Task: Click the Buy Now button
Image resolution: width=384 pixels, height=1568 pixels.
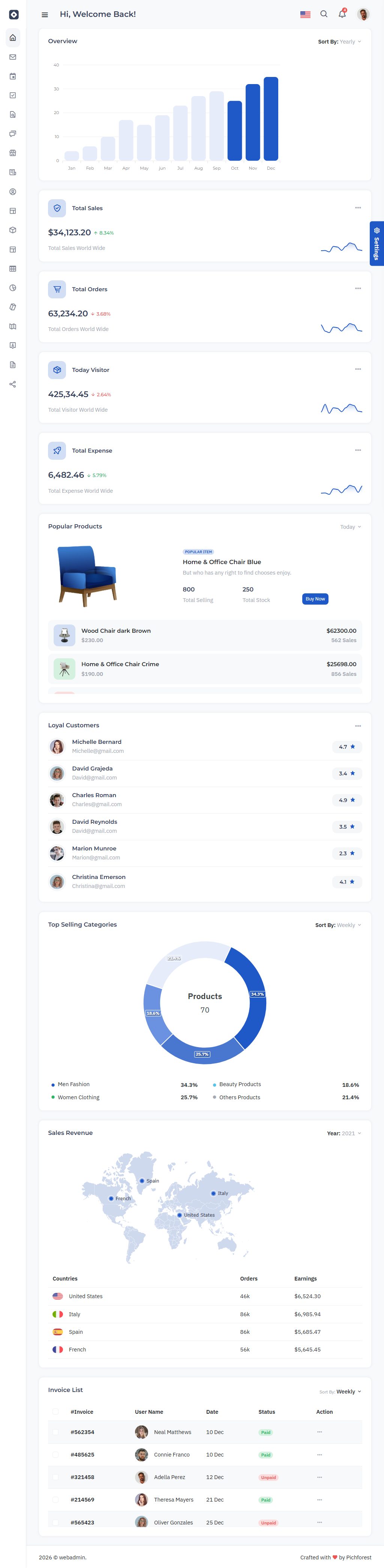Action: (315, 599)
